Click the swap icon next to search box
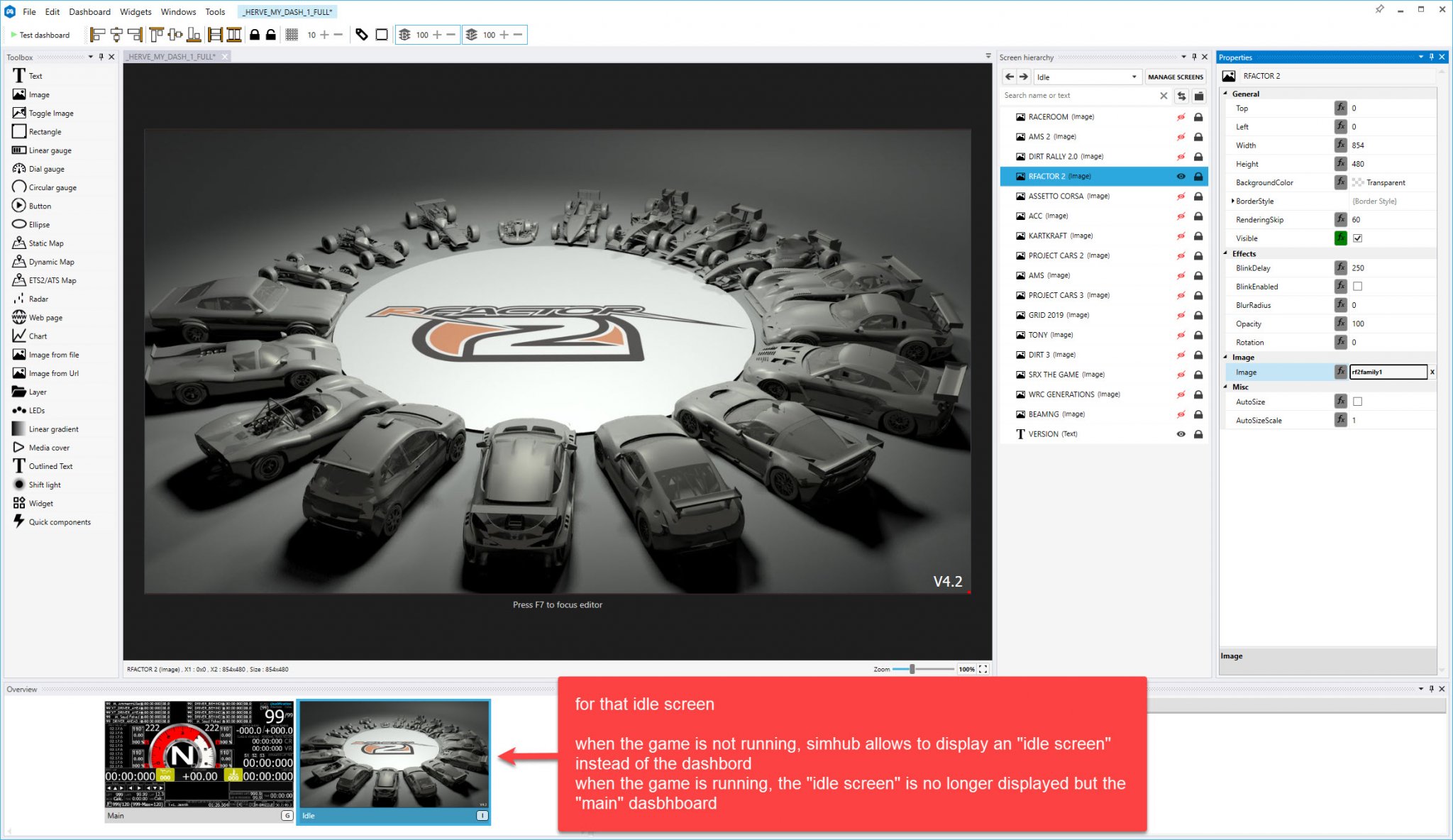1453x840 pixels. coord(1181,96)
